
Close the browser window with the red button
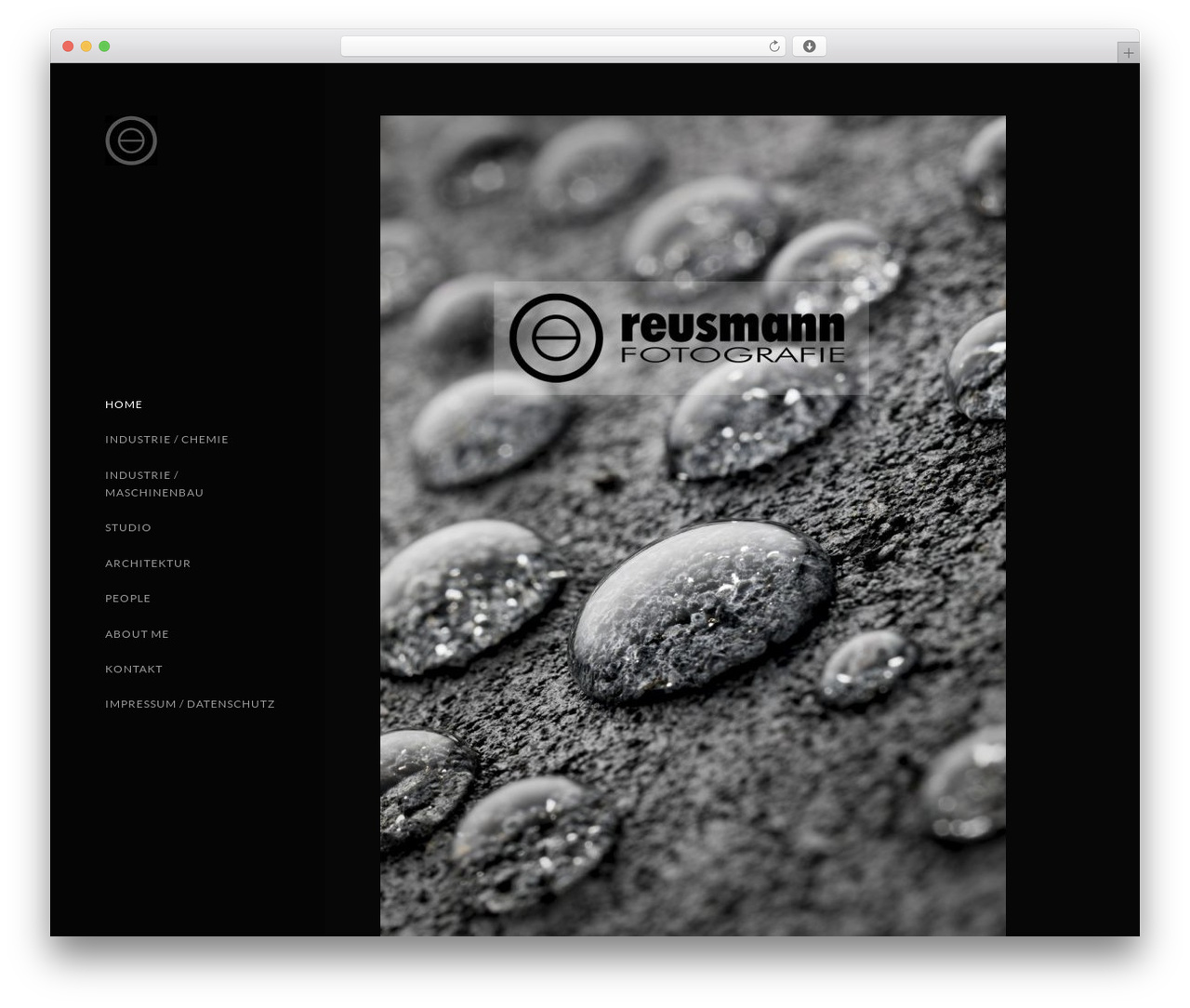68,46
